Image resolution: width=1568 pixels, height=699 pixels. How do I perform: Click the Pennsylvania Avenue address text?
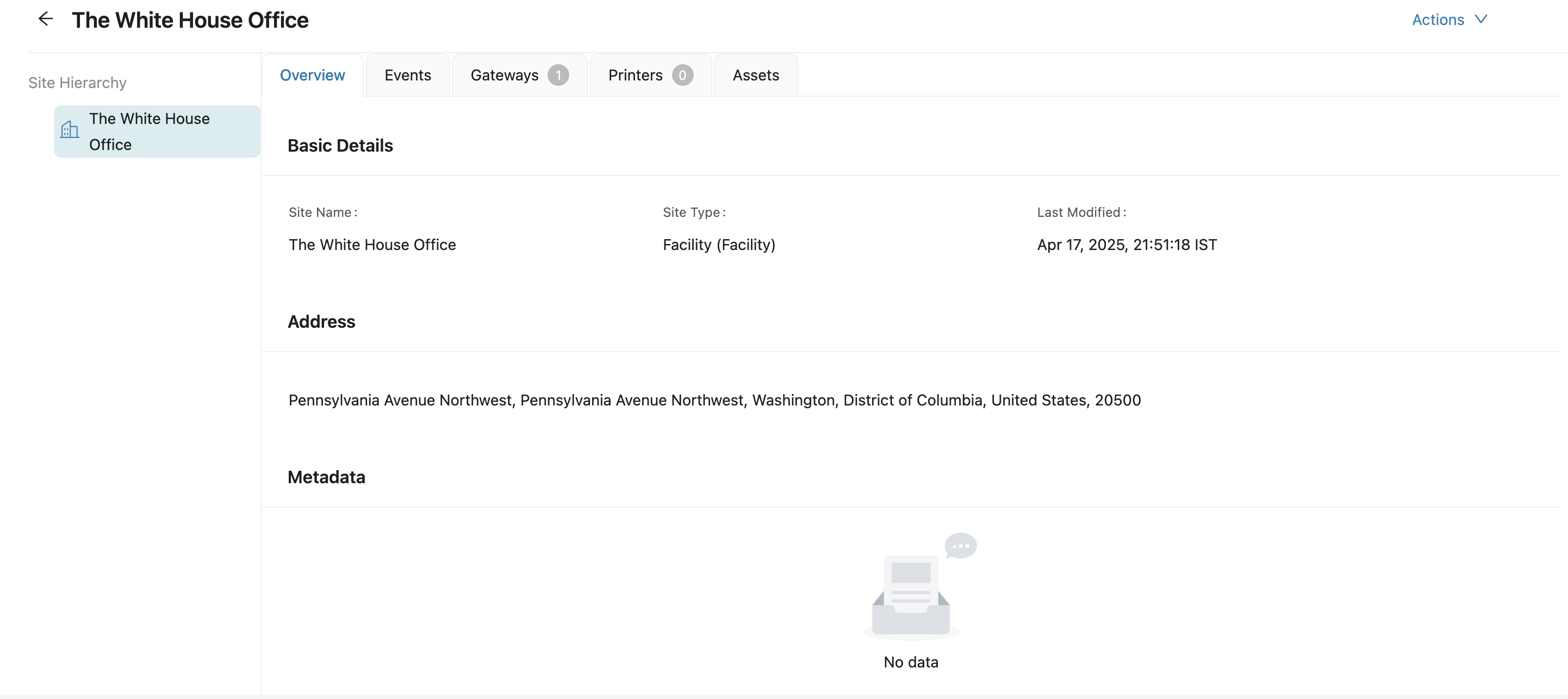(714, 400)
